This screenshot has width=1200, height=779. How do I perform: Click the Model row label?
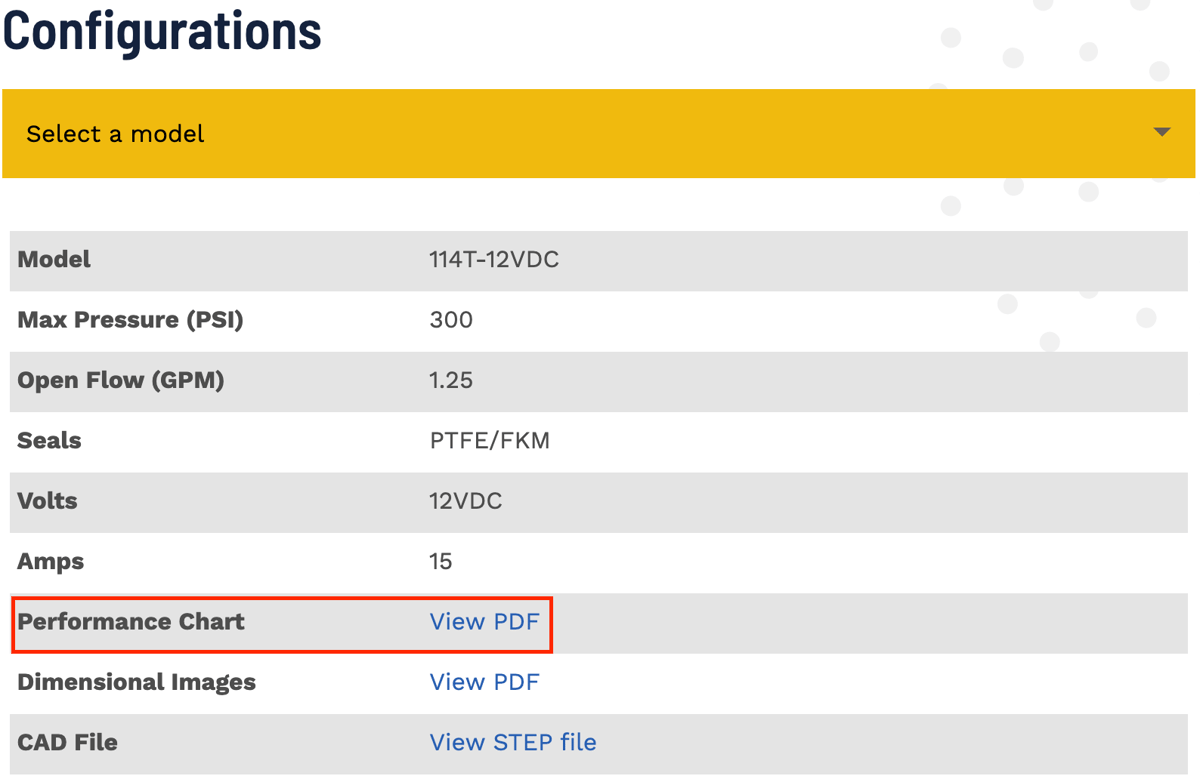(54, 260)
